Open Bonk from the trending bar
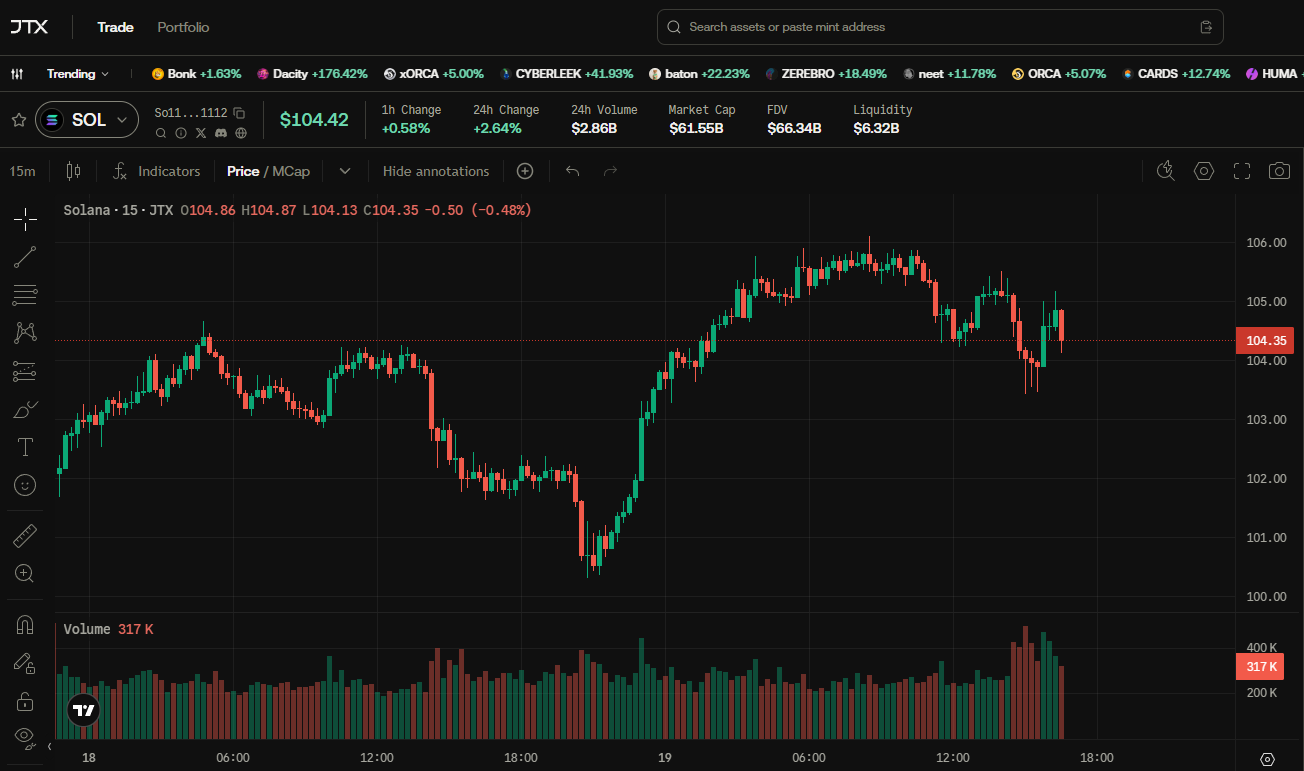The height and width of the screenshot is (771, 1304). tap(196, 74)
